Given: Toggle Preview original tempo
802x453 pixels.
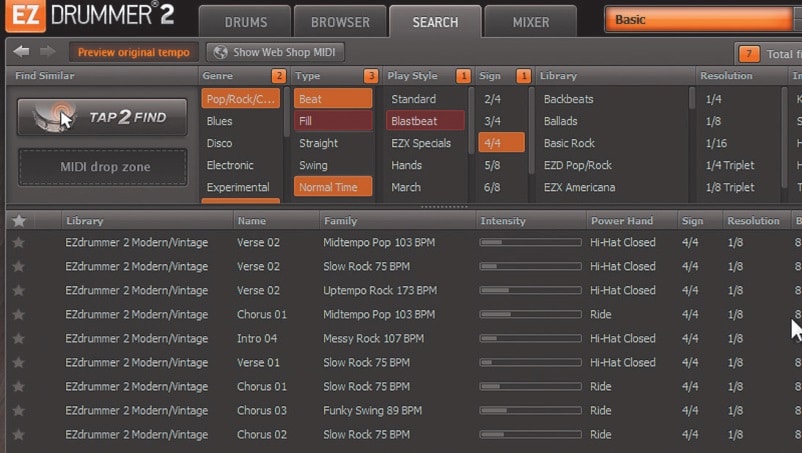Looking at the screenshot, I should 133,52.
